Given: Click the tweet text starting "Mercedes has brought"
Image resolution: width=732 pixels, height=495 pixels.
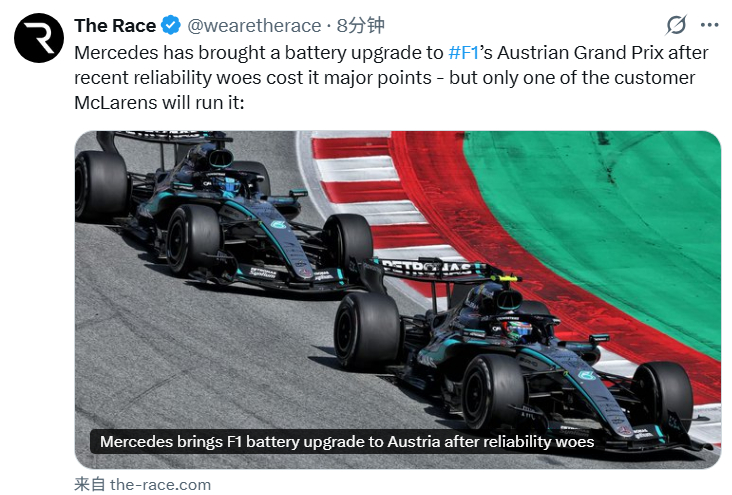Looking at the screenshot, I should pos(391,78).
